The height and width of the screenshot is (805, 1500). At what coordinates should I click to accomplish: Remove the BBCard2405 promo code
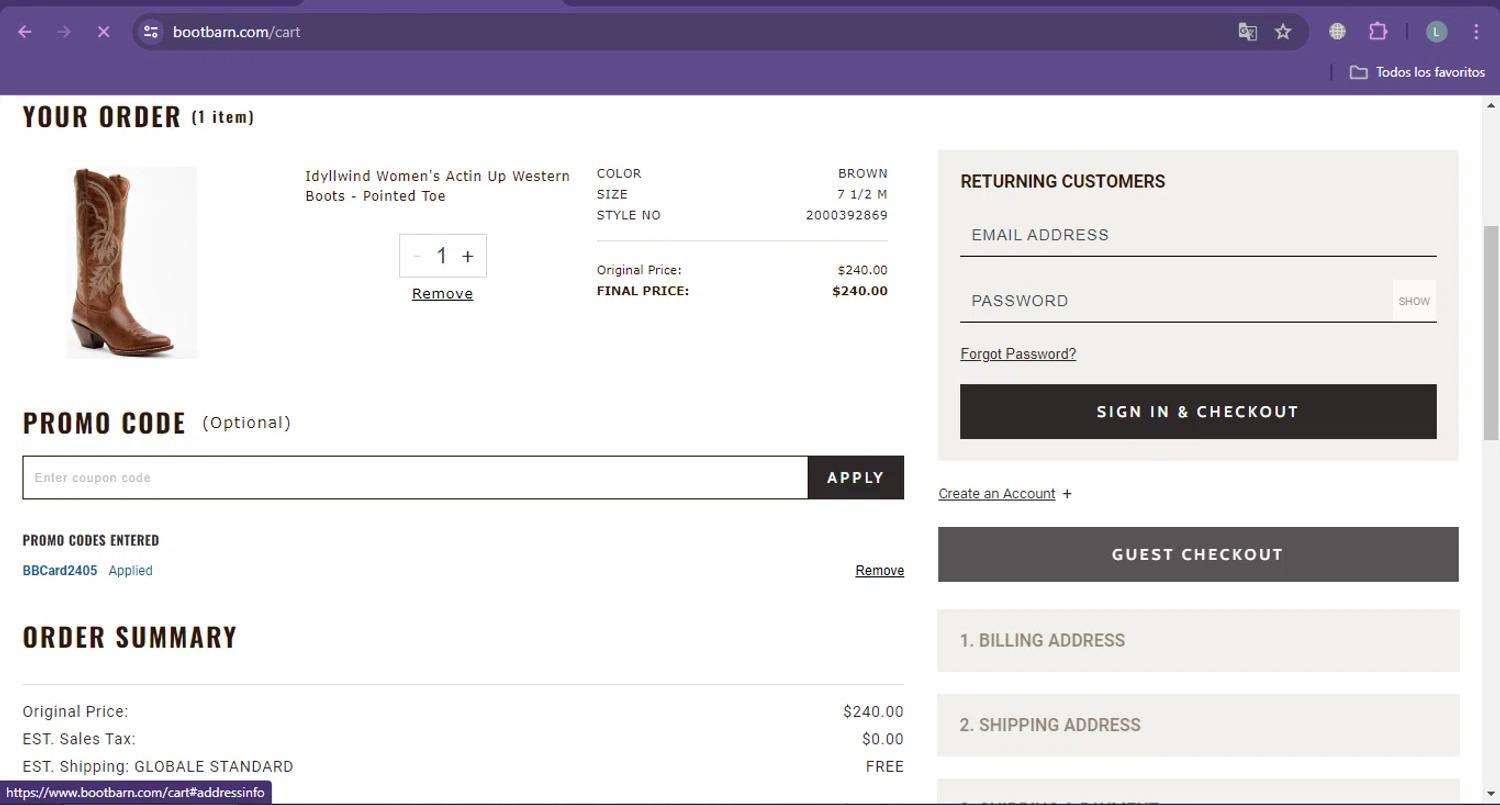click(x=878, y=570)
